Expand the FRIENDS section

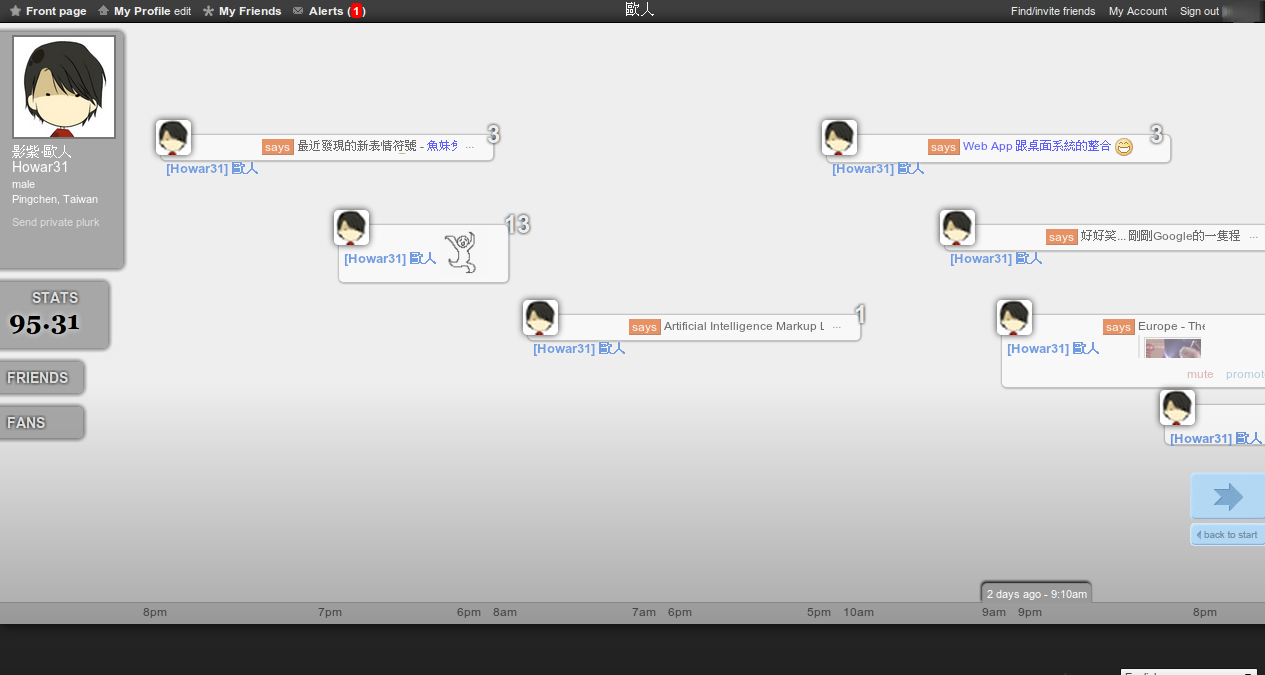click(40, 378)
